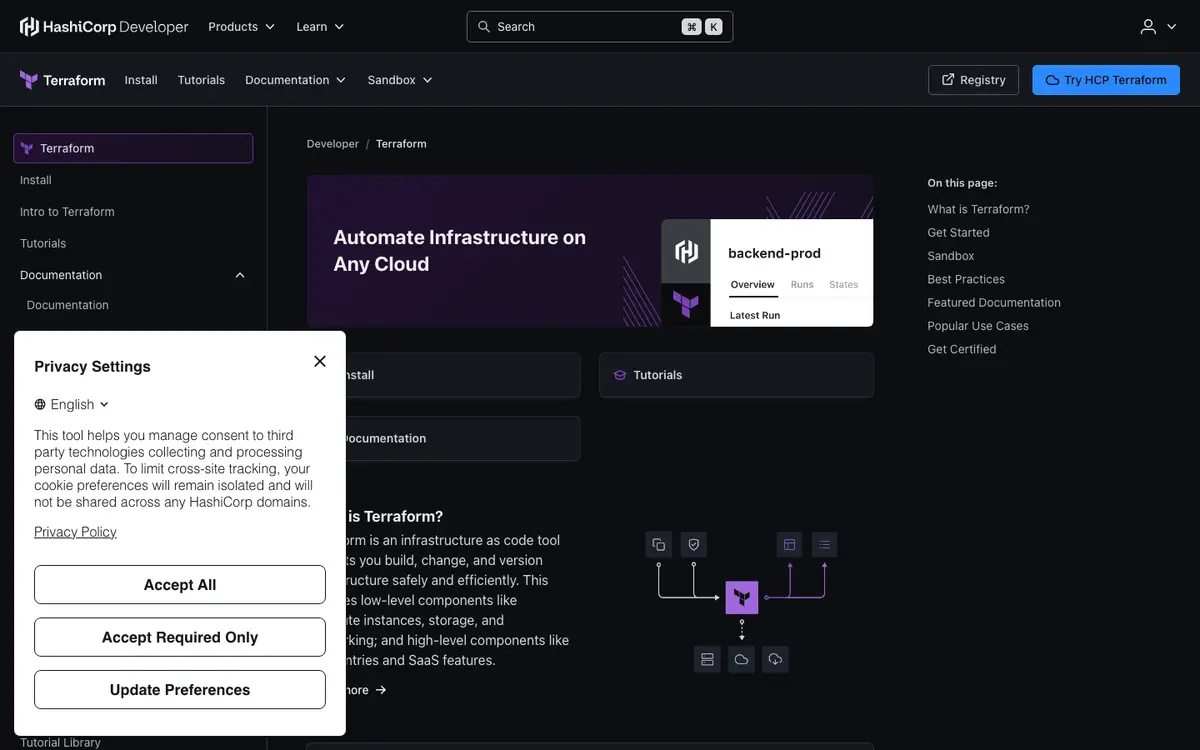Image resolution: width=1200 pixels, height=750 pixels.
Task: Click the copy icon in diagram
Action: pyautogui.click(x=659, y=545)
